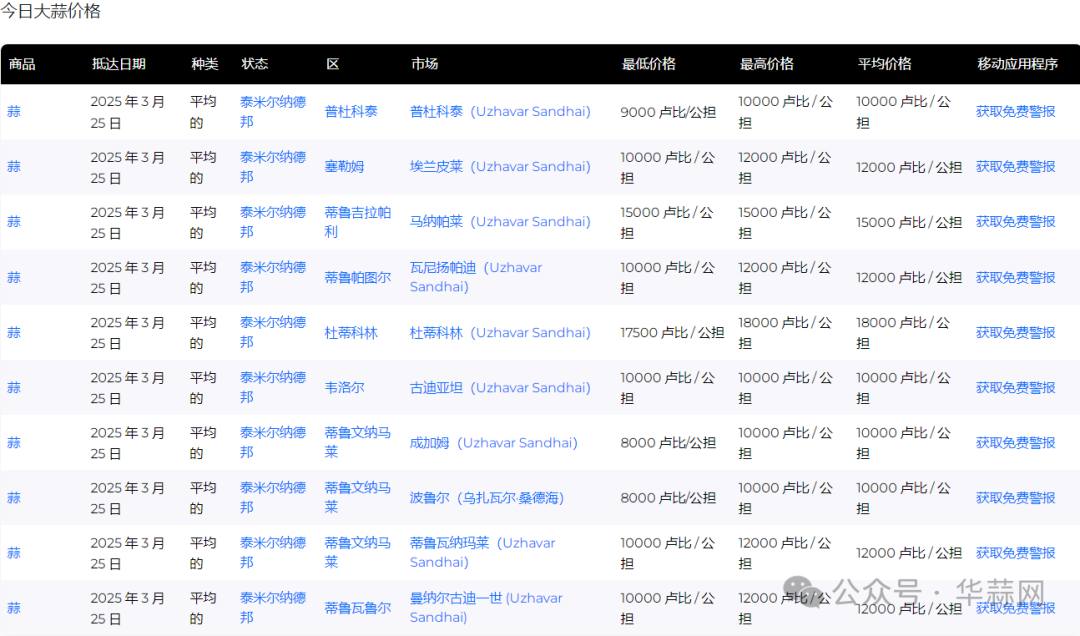1080x636 pixels.
Task: Click 蒂鲁文纳马莱 district in the 成加姆 row
Action: [357, 442]
